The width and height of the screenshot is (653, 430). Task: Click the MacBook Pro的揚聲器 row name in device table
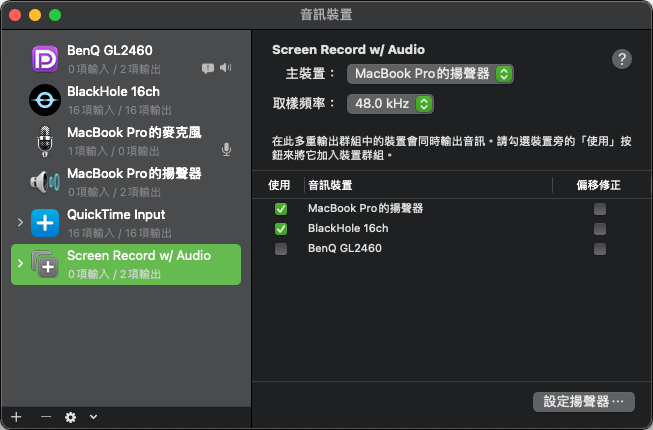pyautogui.click(x=366, y=208)
